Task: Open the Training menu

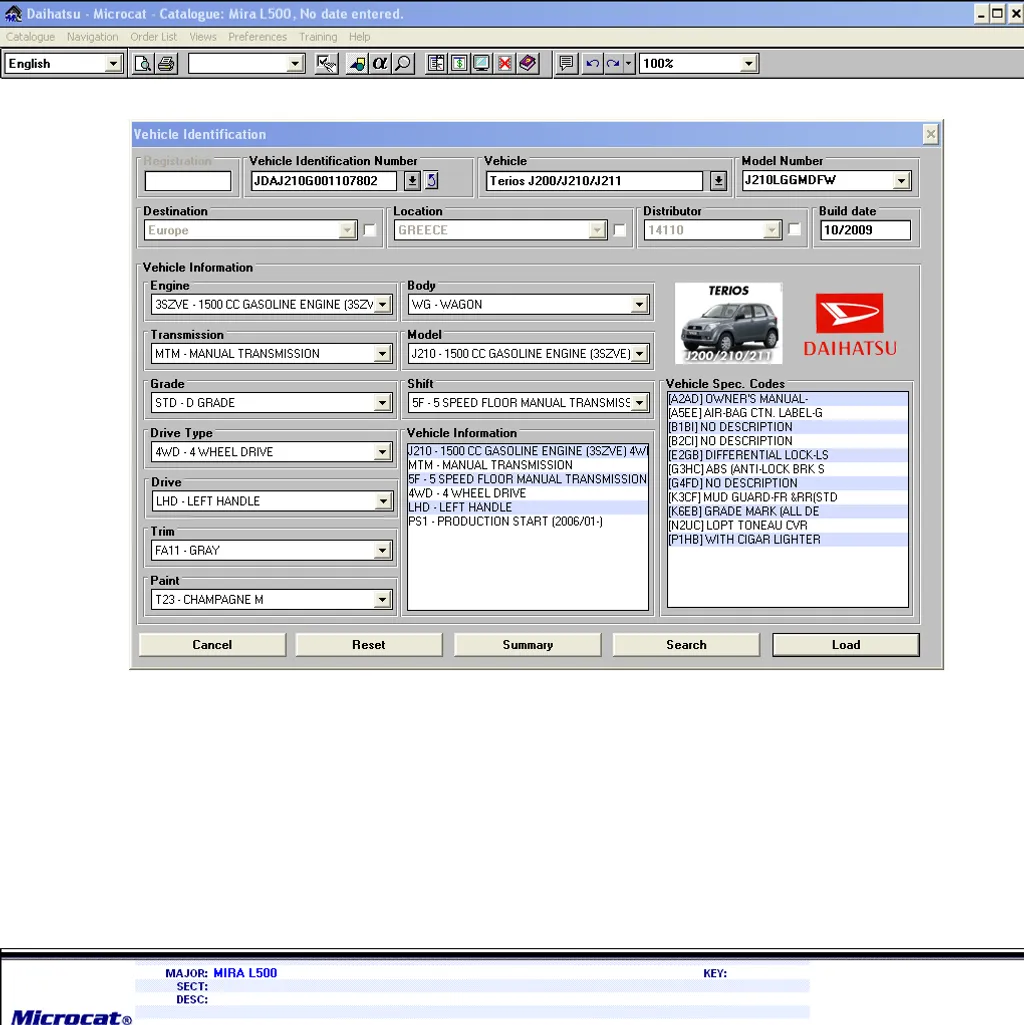Action: click(318, 37)
